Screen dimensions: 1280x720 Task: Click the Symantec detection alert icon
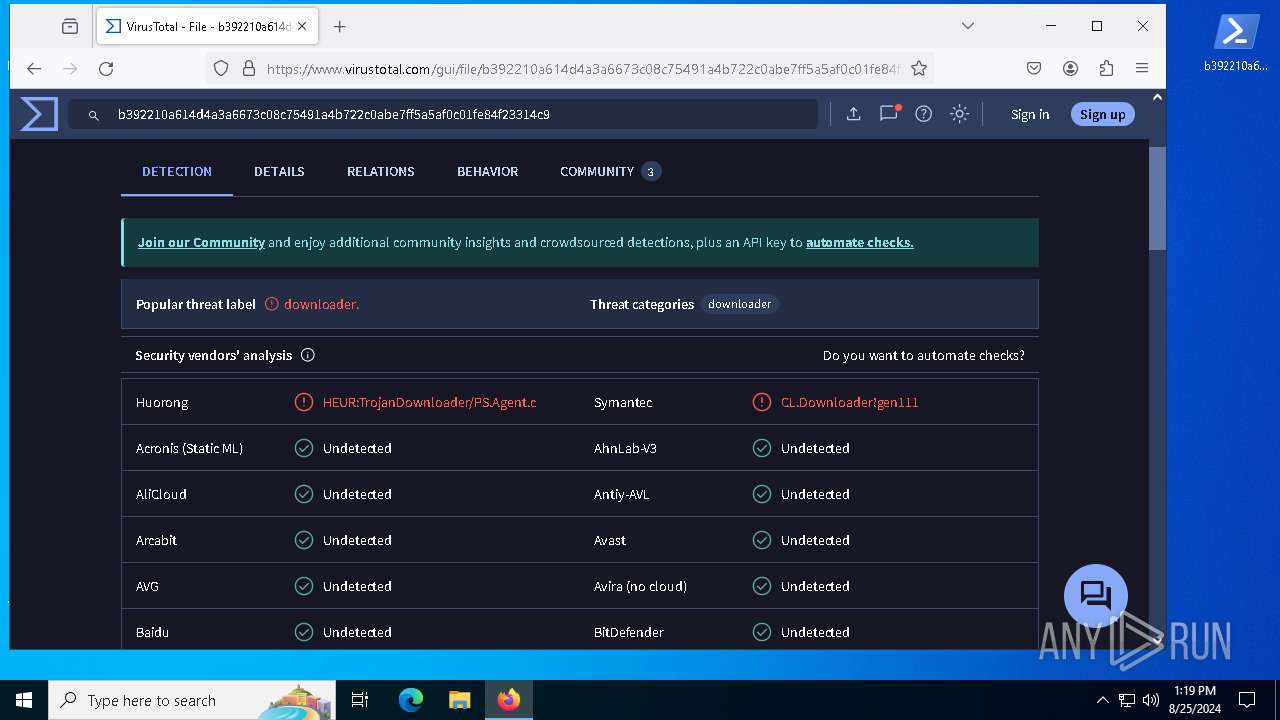click(762, 402)
